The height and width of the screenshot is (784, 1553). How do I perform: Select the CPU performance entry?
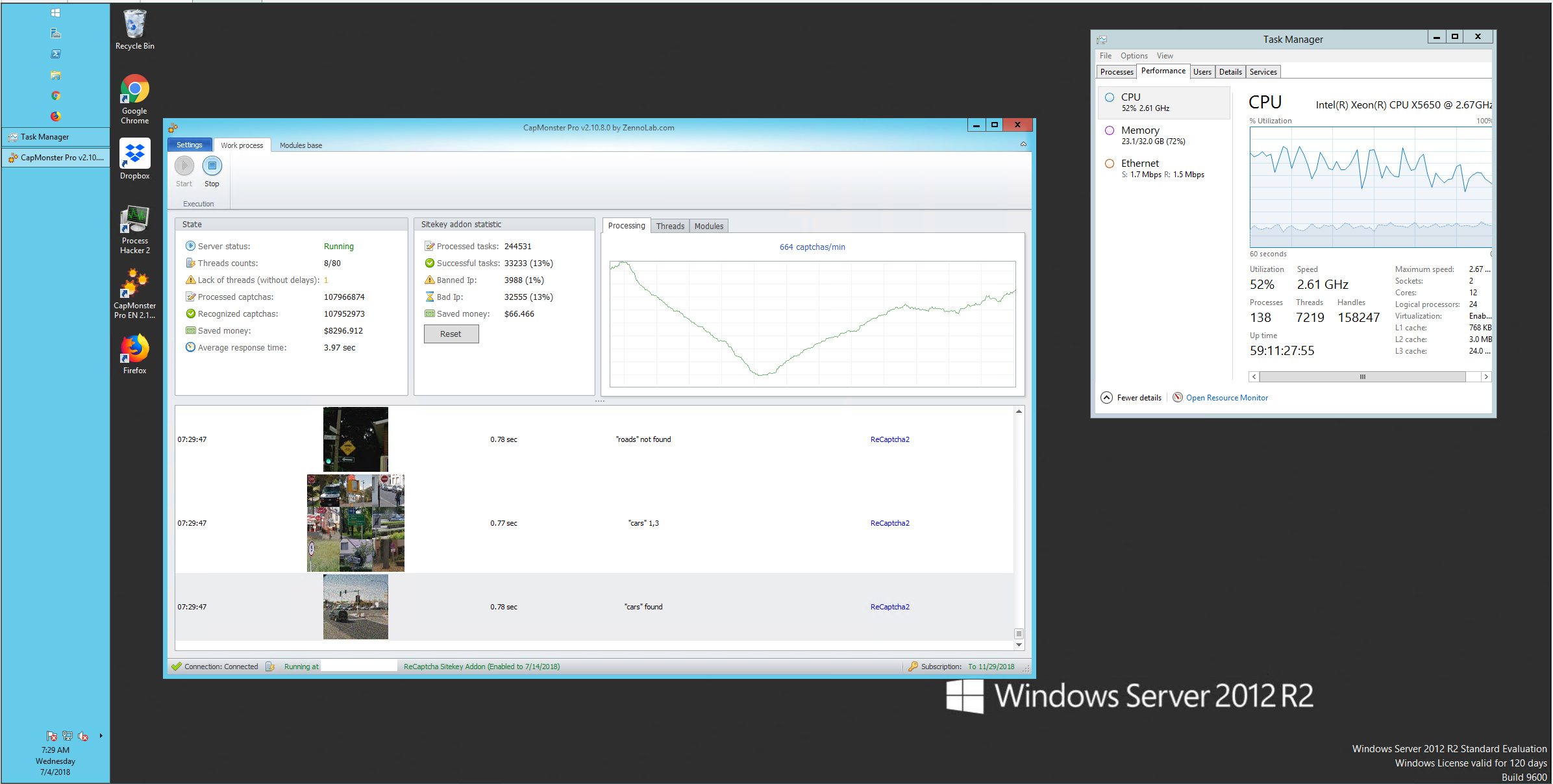[x=1163, y=103]
